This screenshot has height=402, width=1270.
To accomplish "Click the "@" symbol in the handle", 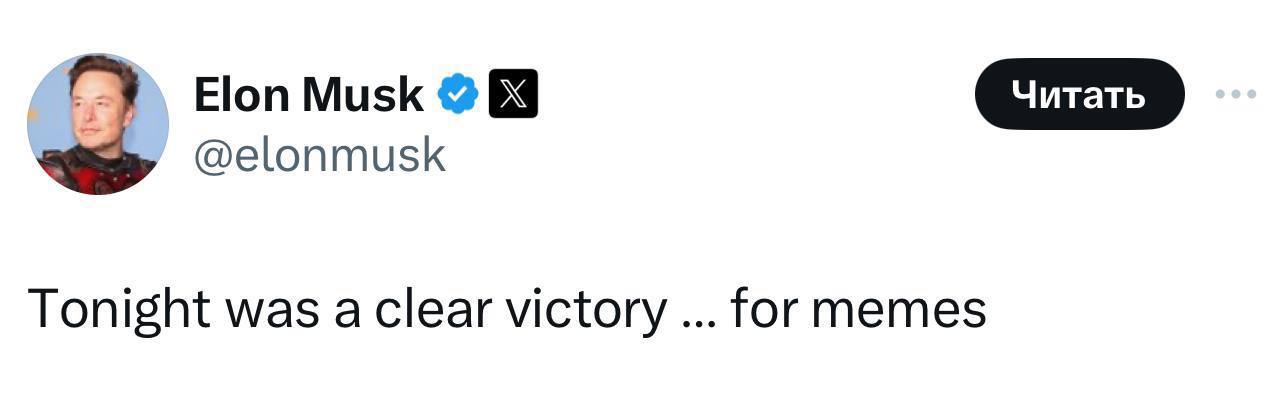I will [209, 156].
